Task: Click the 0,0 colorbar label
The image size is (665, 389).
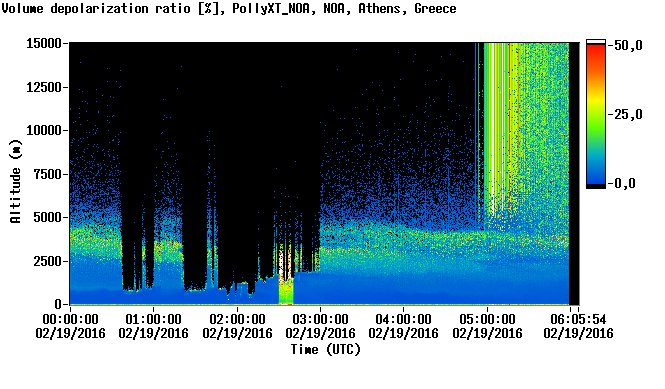Action: click(625, 183)
